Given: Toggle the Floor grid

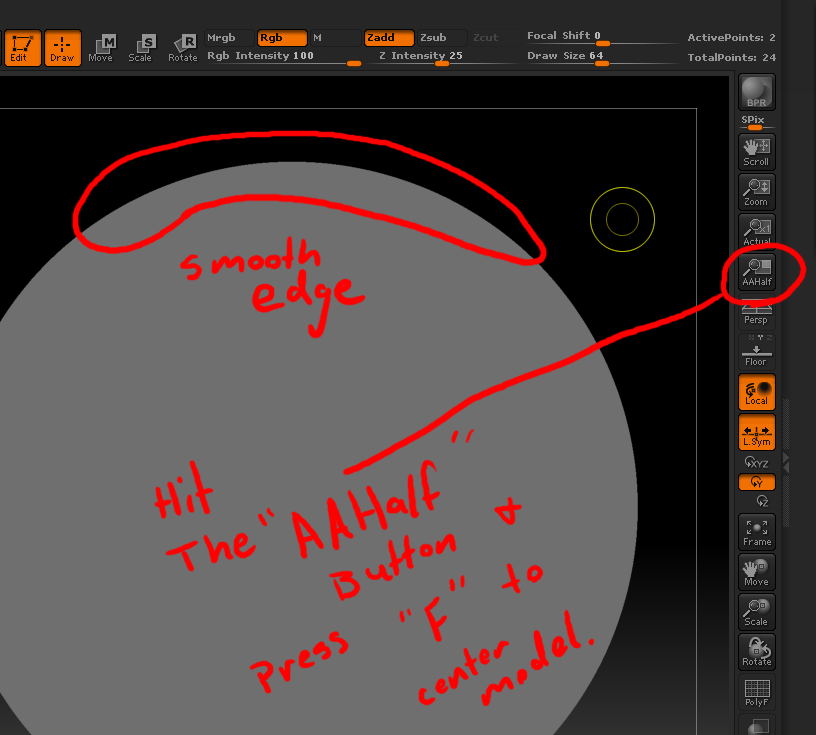Looking at the screenshot, I should [757, 352].
